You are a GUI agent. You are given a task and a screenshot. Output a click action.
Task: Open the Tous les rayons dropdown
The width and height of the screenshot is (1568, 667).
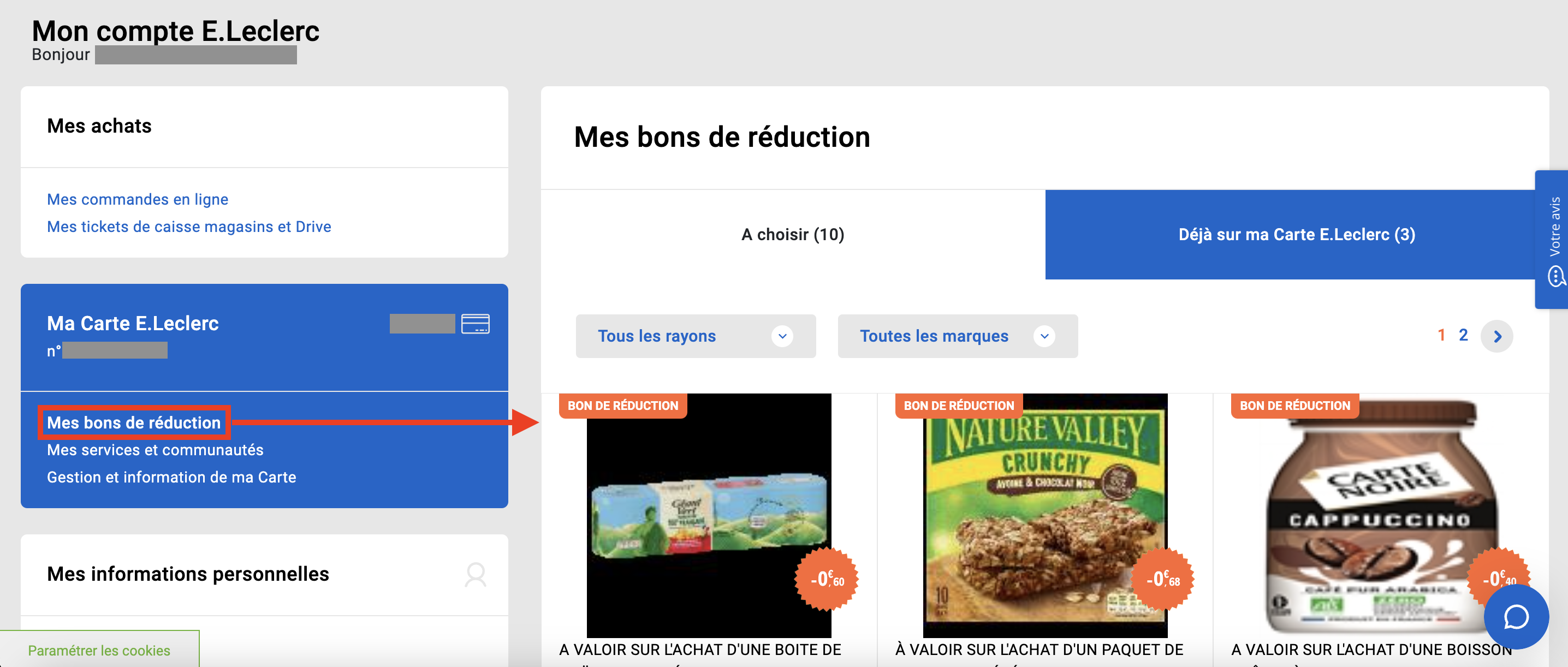coord(696,336)
